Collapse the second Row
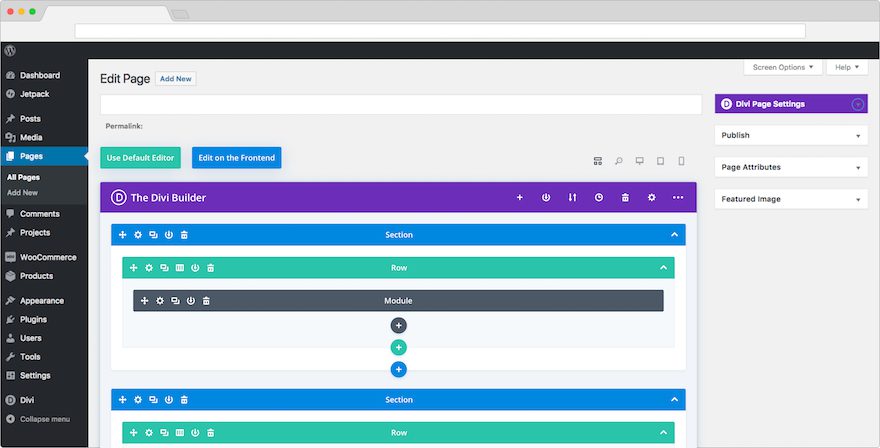Image resolution: width=880 pixels, height=448 pixels. tap(663, 433)
